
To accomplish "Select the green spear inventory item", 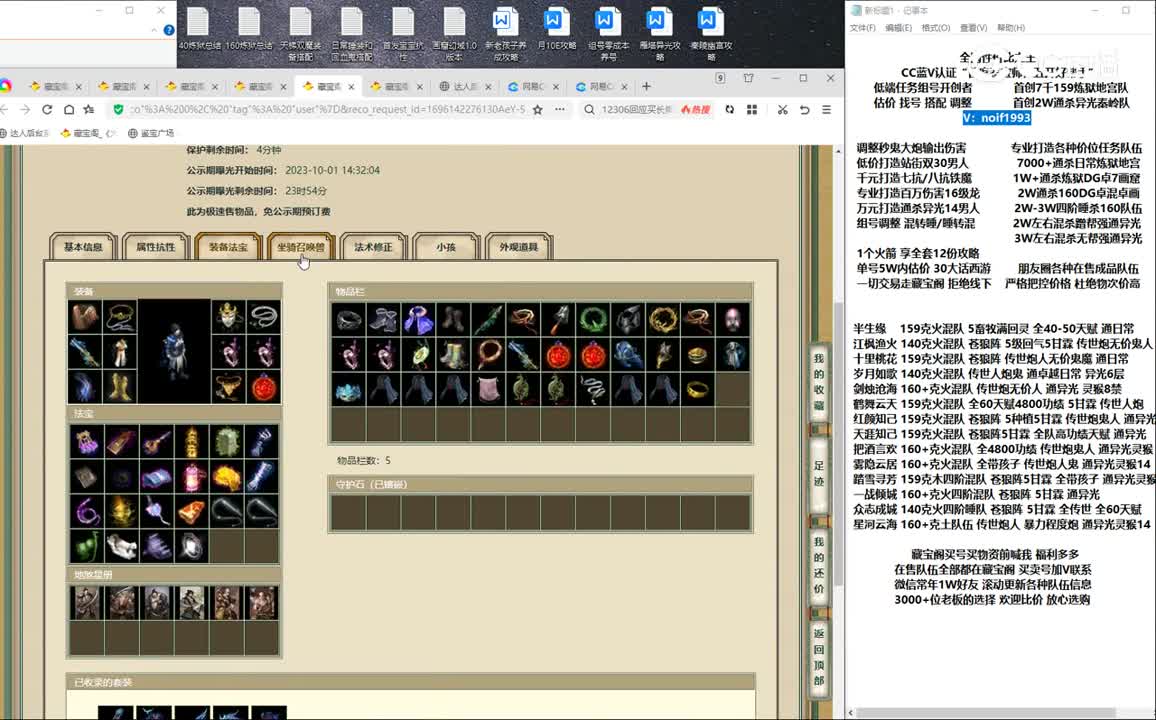I will [488, 320].
